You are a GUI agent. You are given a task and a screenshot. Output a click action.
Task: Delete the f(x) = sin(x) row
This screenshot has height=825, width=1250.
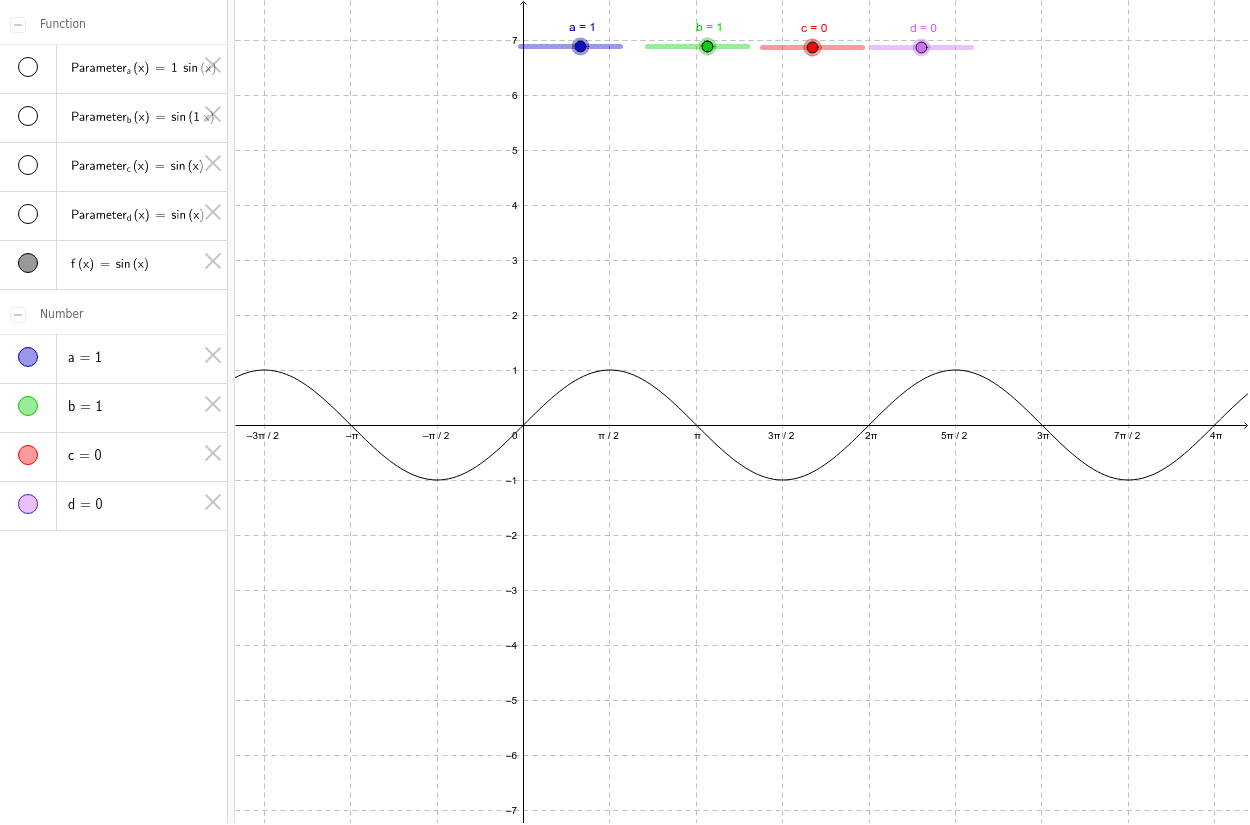click(x=213, y=261)
